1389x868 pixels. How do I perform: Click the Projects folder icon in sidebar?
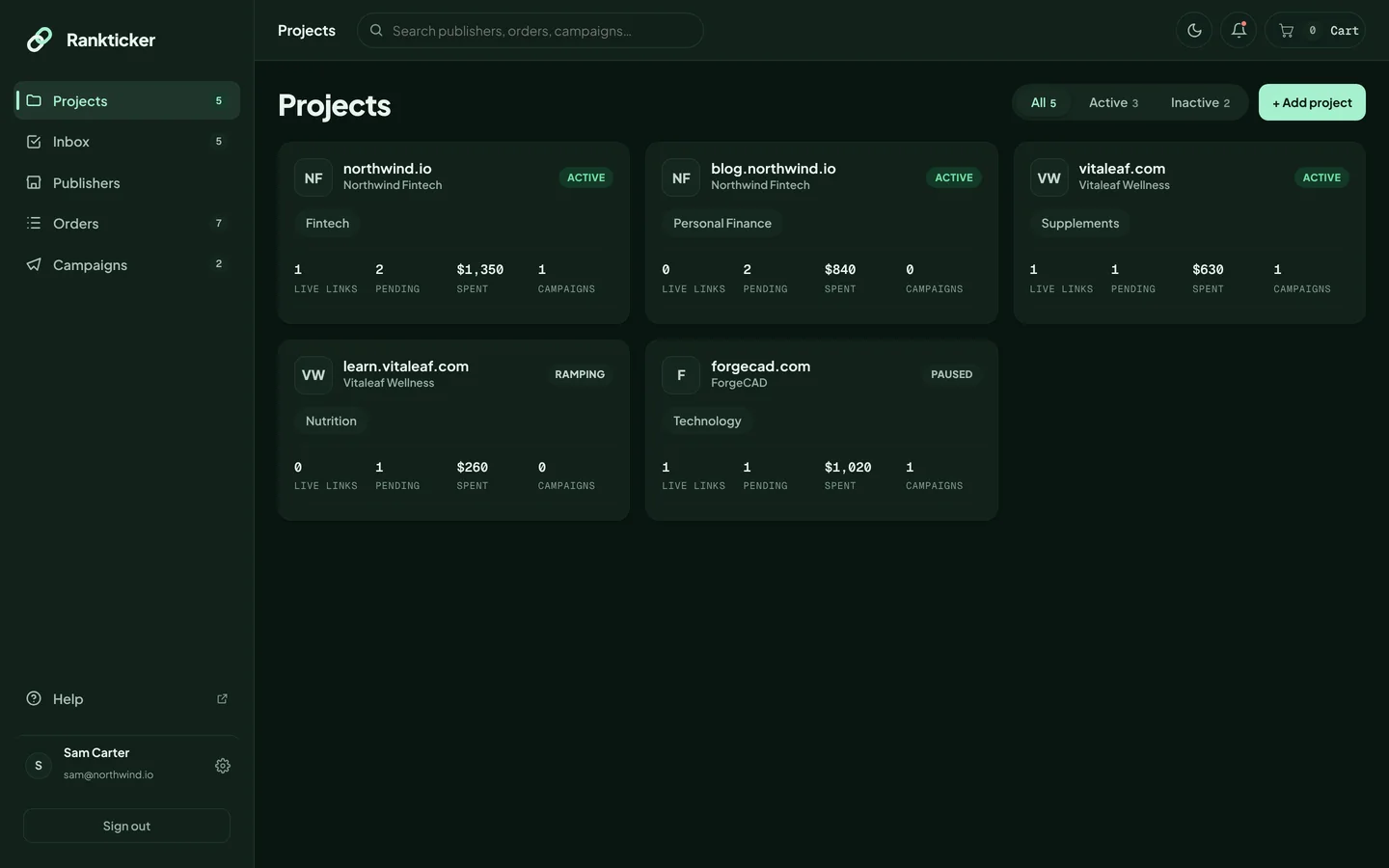point(34,100)
